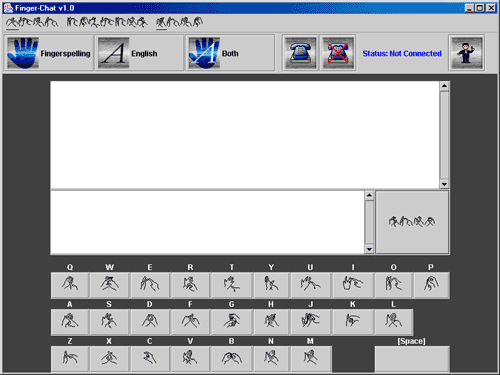Viewport: 500px width, 375px height.
Task: Select the Fingerspelling display mode button
Action: [x=49, y=53]
